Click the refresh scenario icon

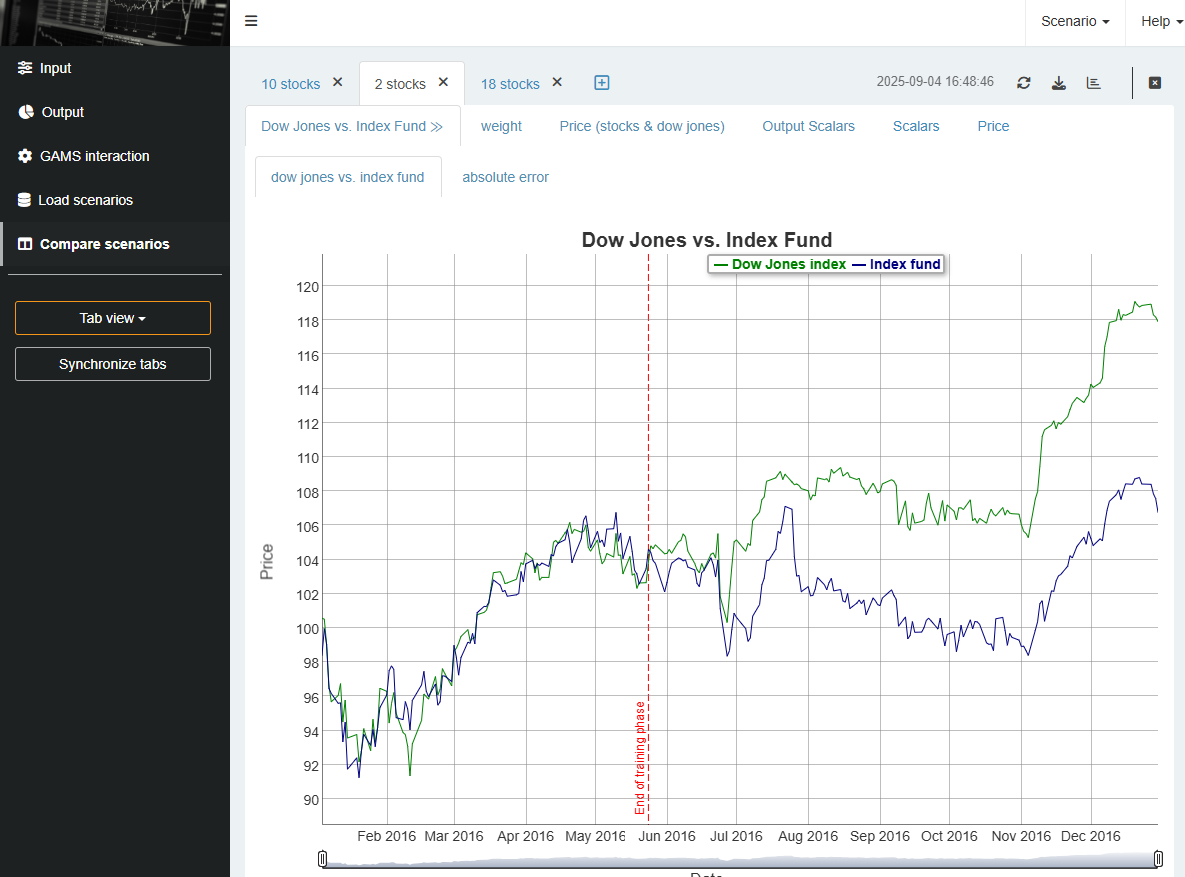pos(1023,82)
